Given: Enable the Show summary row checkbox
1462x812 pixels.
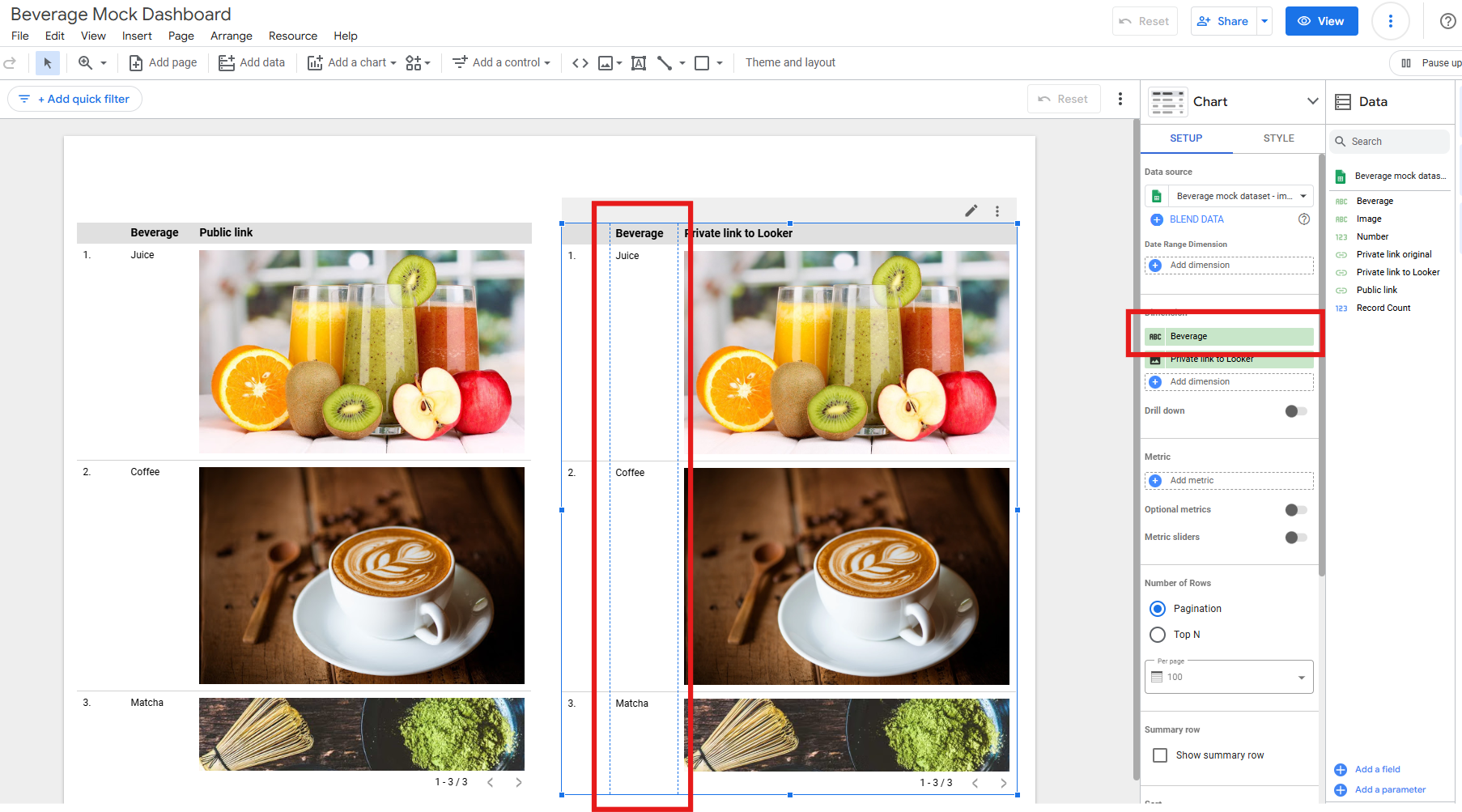Looking at the screenshot, I should [1160, 755].
